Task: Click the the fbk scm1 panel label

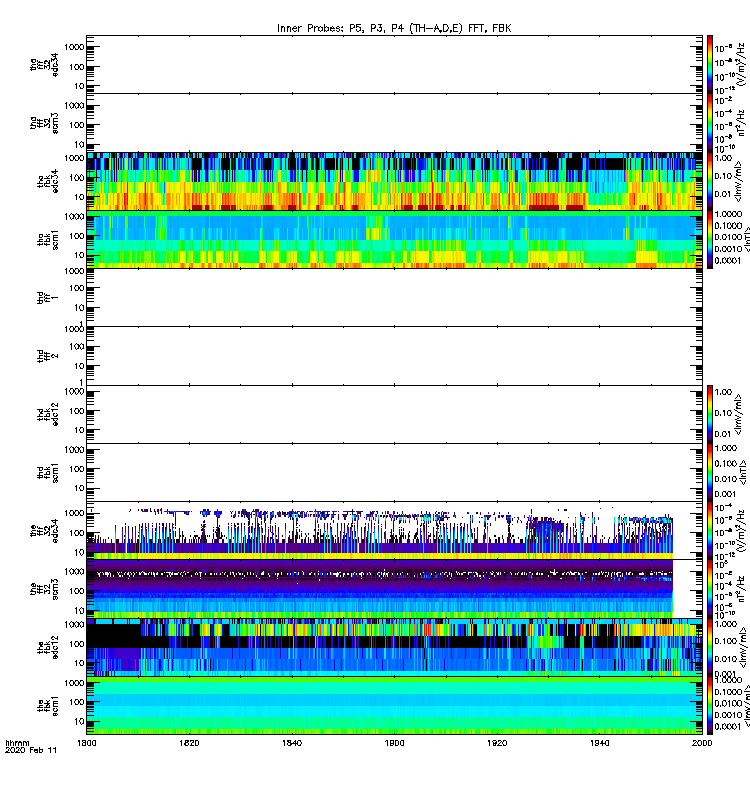Action: pyautogui.click(x=48, y=706)
